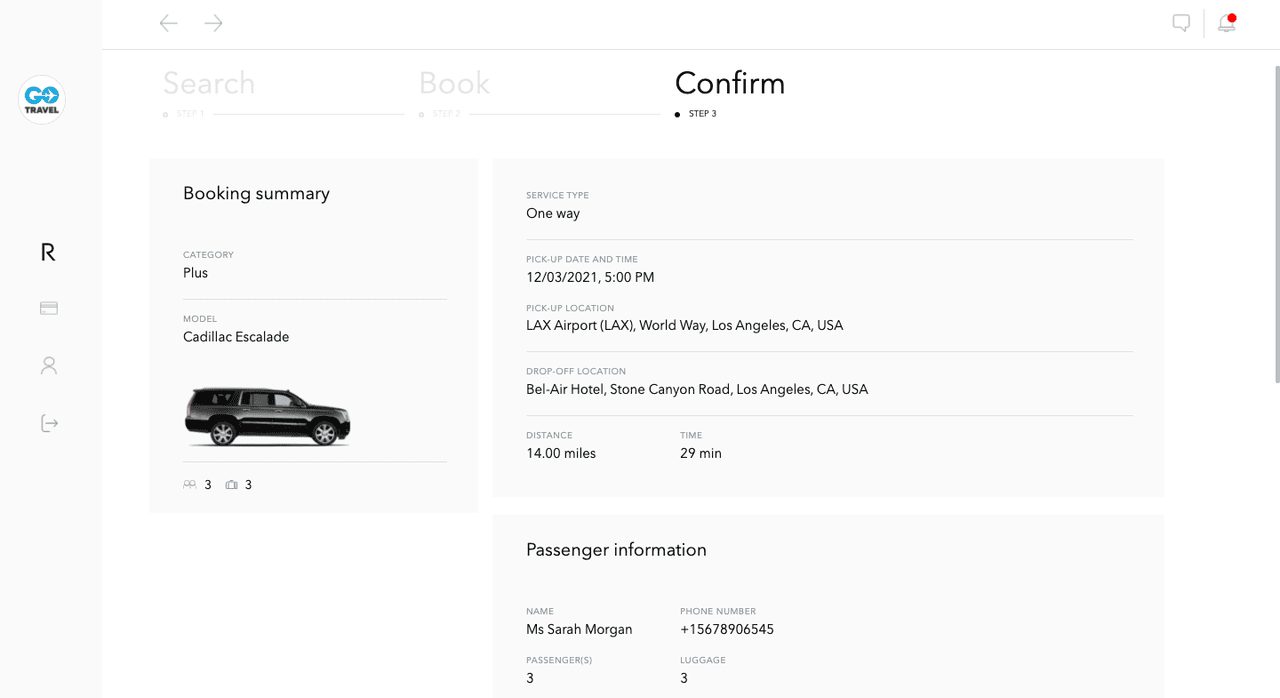Open the chat messages icon
Screen dimensions: 1280x698
(1181, 23)
